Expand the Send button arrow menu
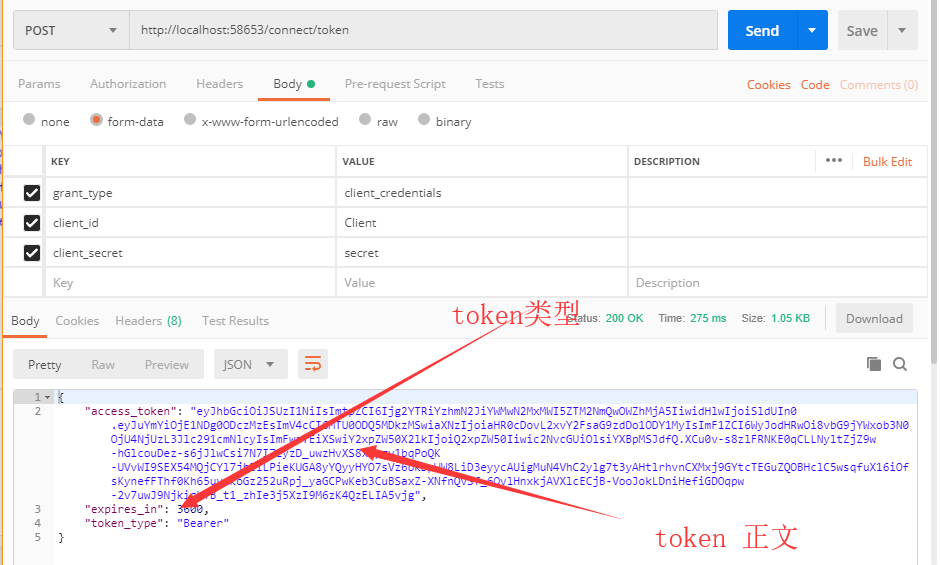The image size is (940, 565). [x=812, y=31]
